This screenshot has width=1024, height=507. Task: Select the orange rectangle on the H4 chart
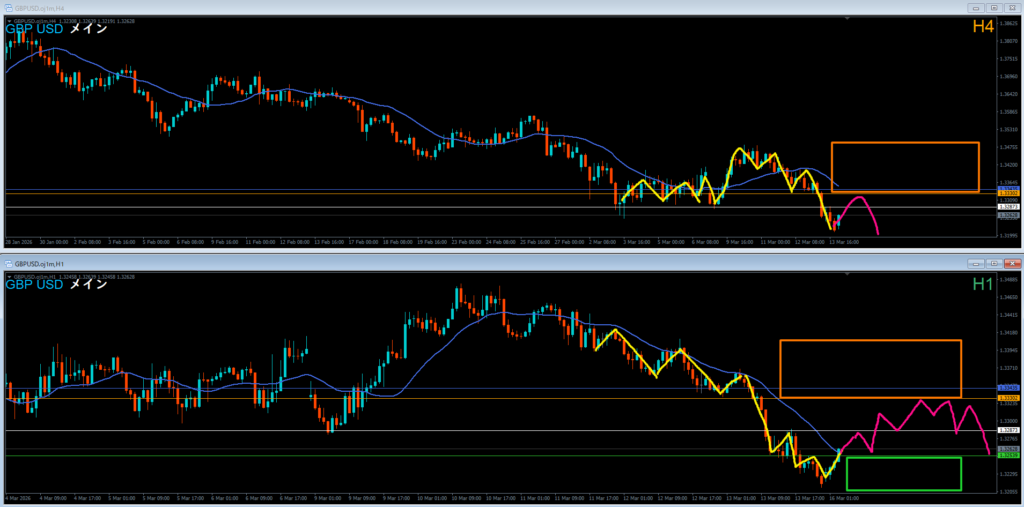pyautogui.click(x=905, y=143)
